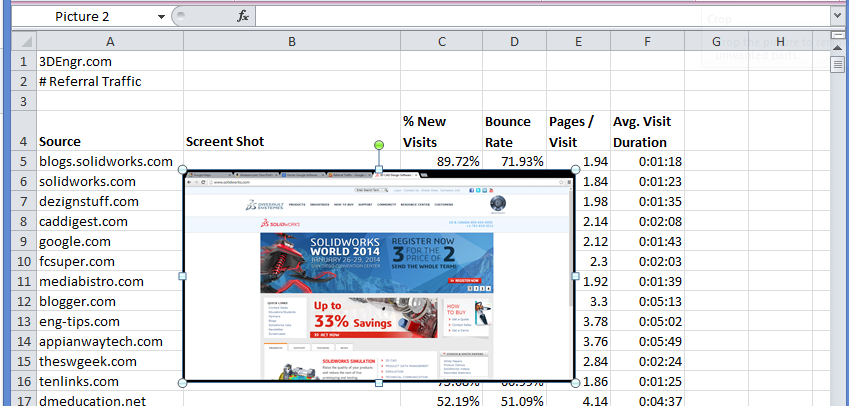Click the vertical scrollbar up arrow
This screenshot has height=406, width=849.
coord(838,48)
